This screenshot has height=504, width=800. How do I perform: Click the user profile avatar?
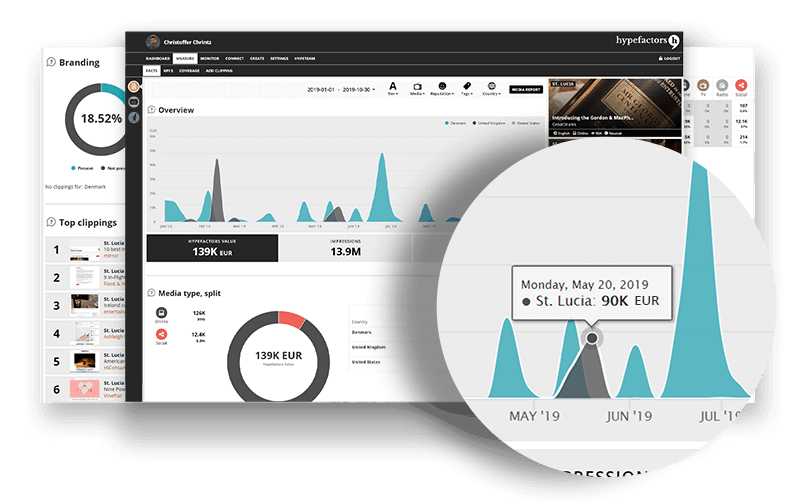152,42
